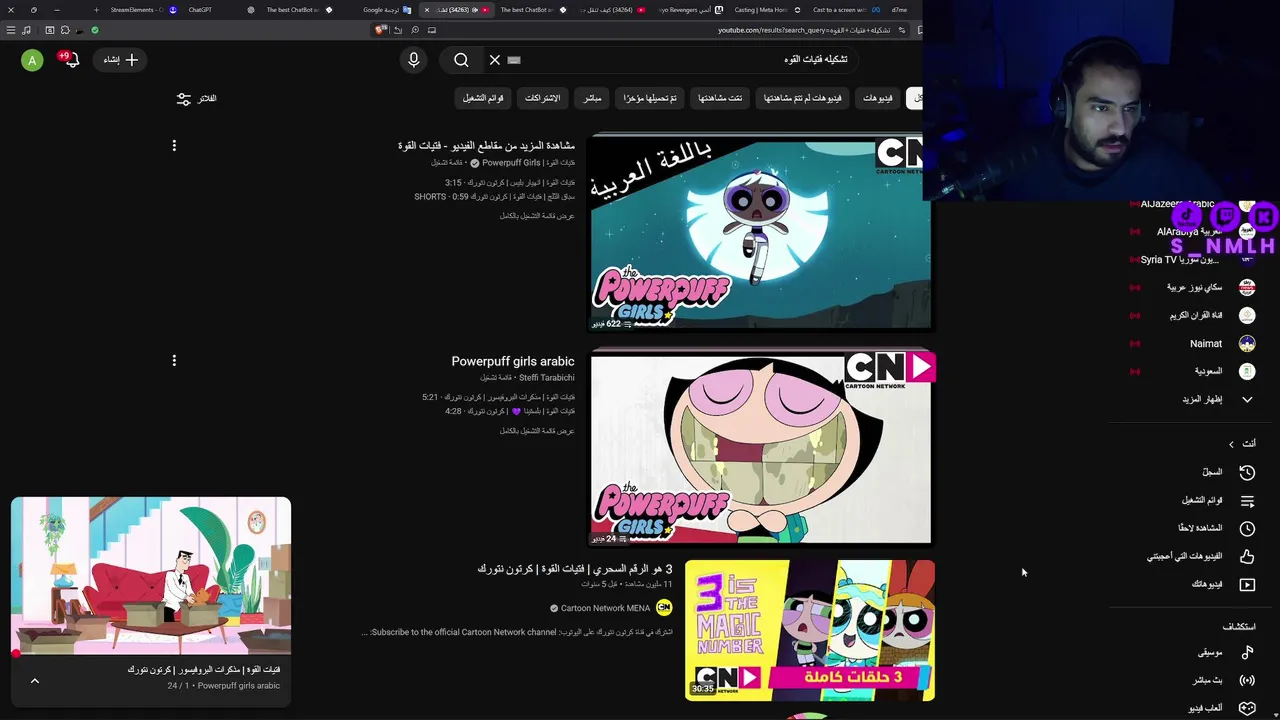The height and width of the screenshot is (720, 1280).
Task: Select the مباشر filter chip
Action: [592, 98]
